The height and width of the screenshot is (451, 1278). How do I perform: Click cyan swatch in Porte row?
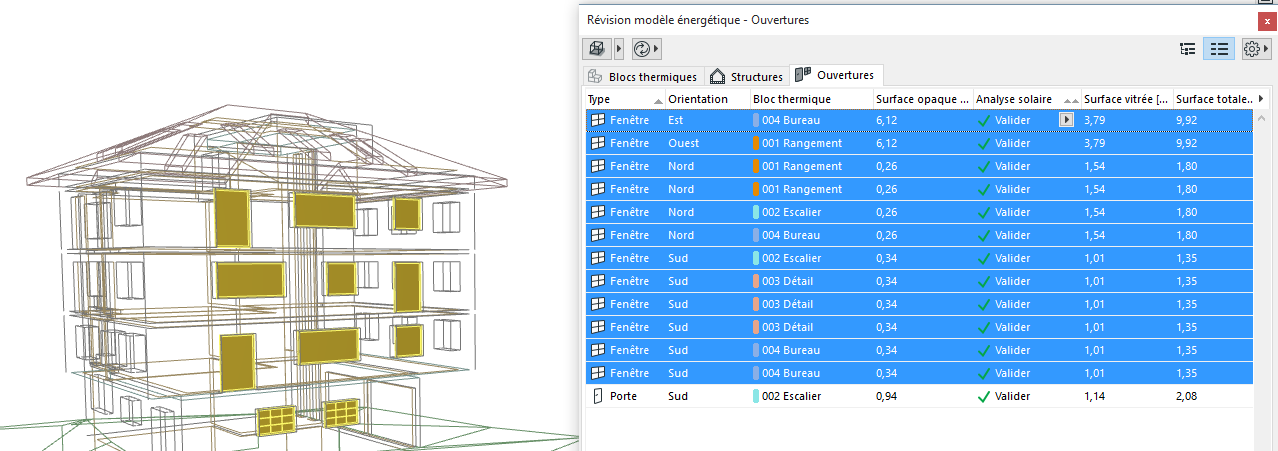click(756, 396)
